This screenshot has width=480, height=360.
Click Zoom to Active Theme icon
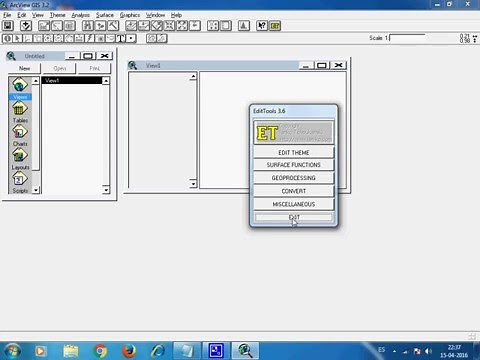coord(144,26)
